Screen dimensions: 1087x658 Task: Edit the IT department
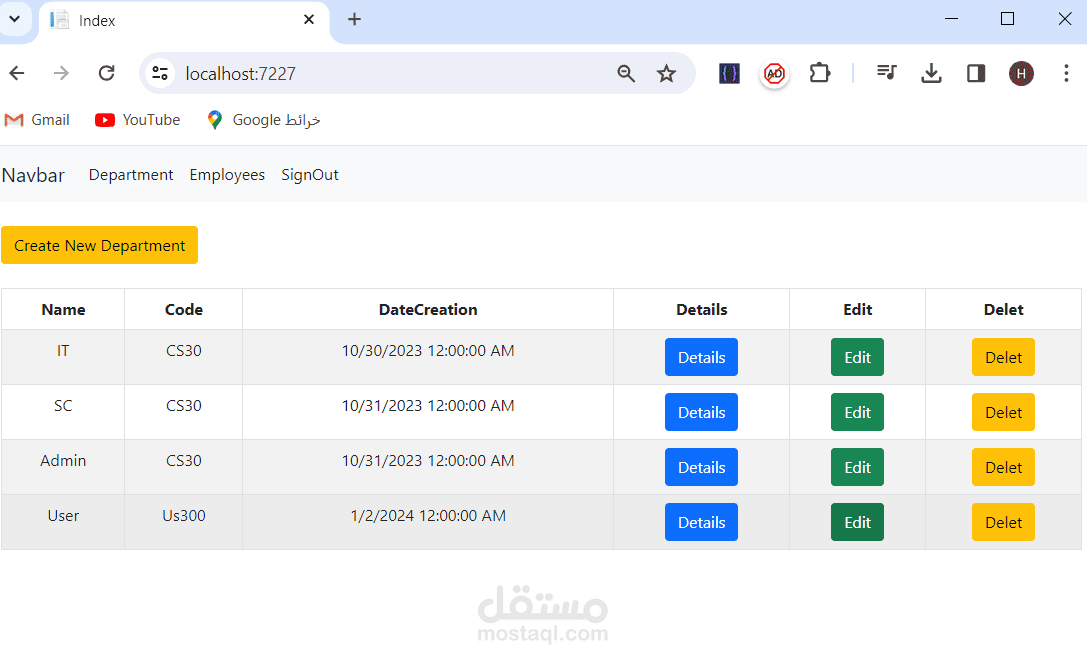pos(858,357)
